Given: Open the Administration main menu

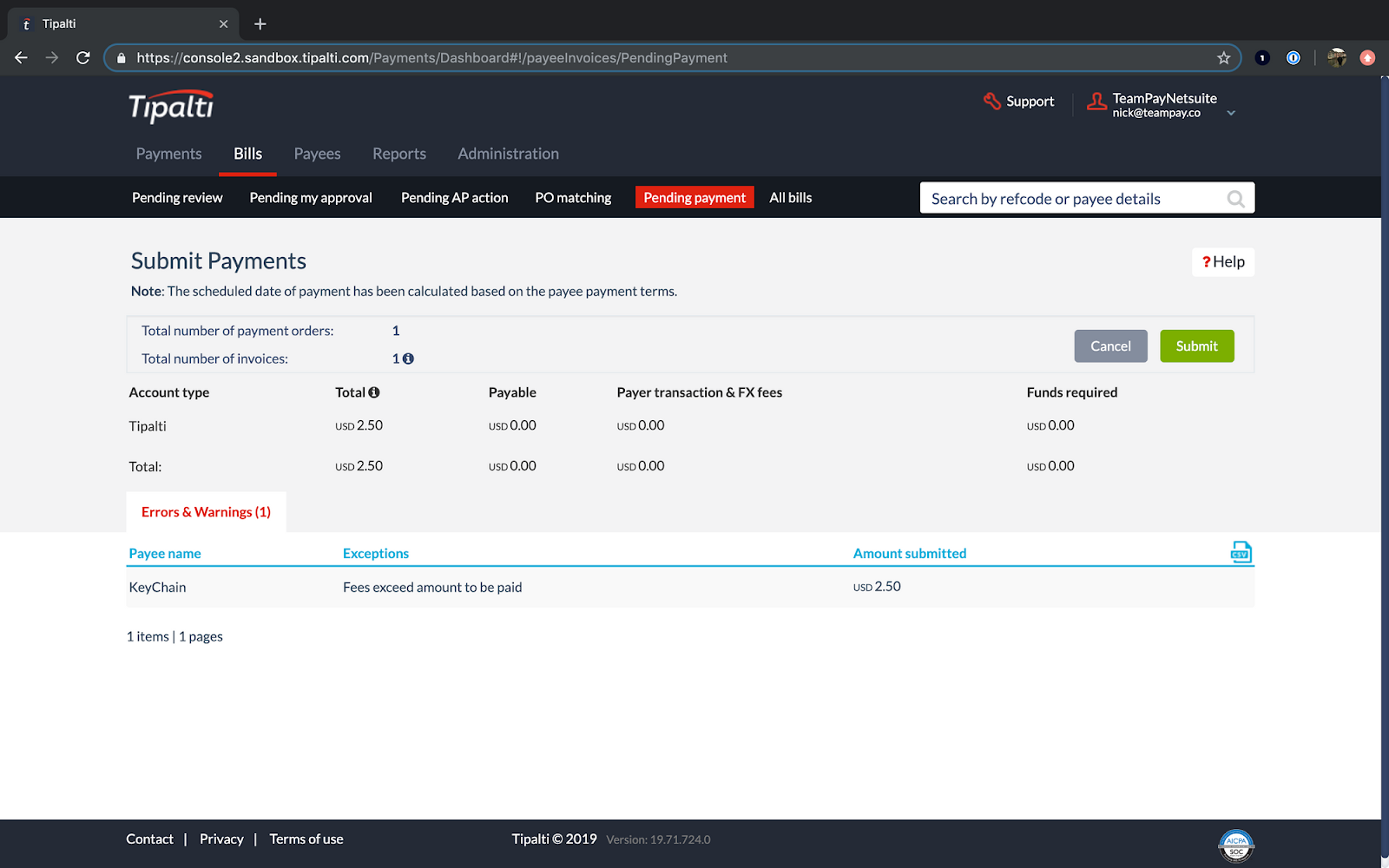Looking at the screenshot, I should click(509, 154).
